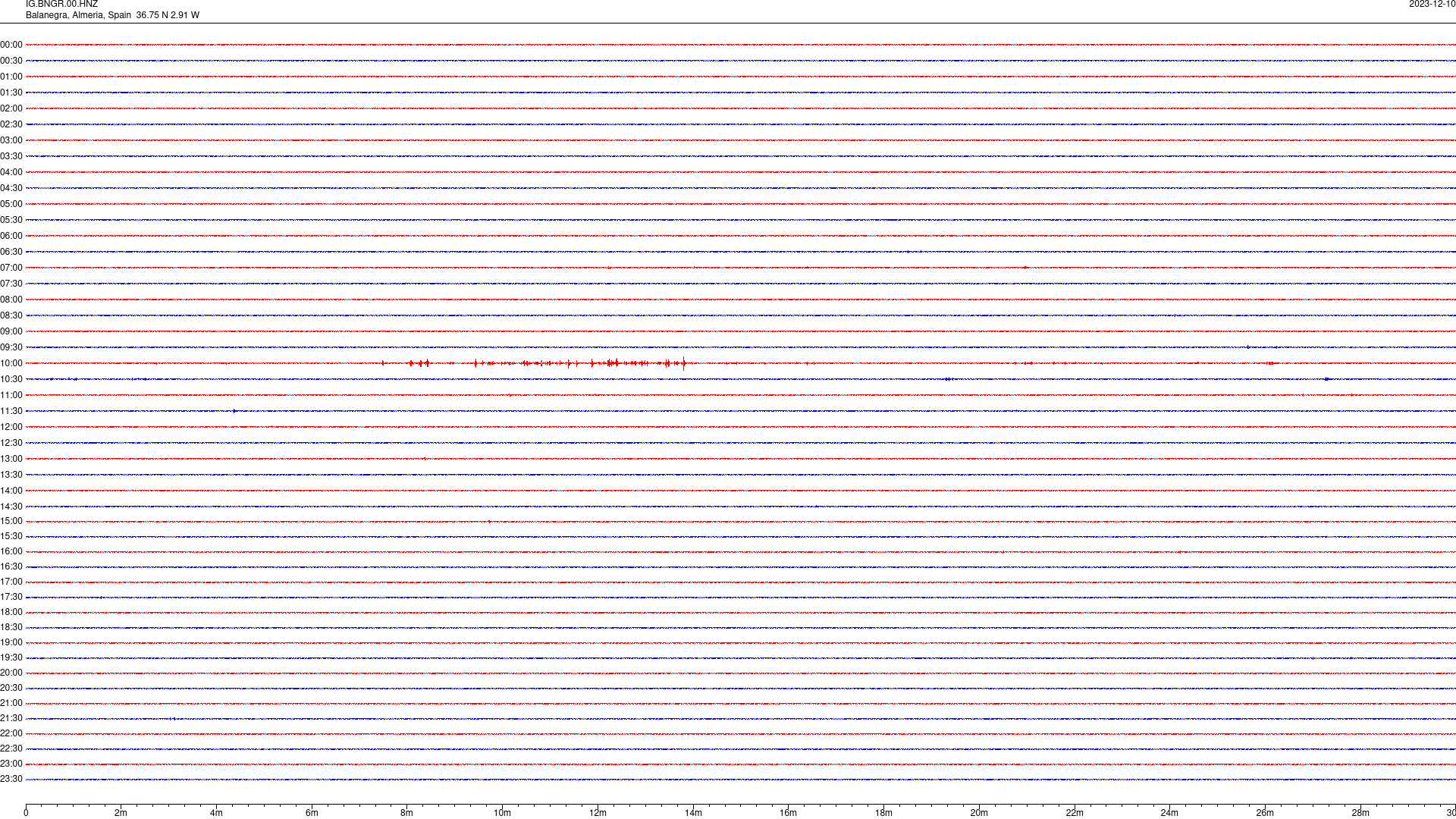The width and height of the screenshot is (1456, 819).
Task: Click the 16m tick on time axis
Action: 789,813
